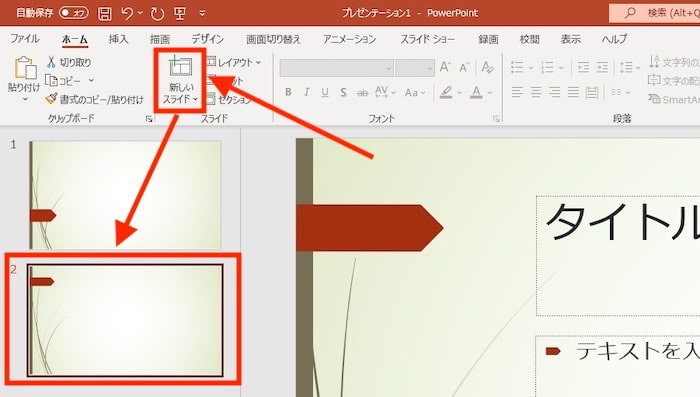Click the 新しいスライド icon
Screen dimensions: 700x397
pos(180,67)
